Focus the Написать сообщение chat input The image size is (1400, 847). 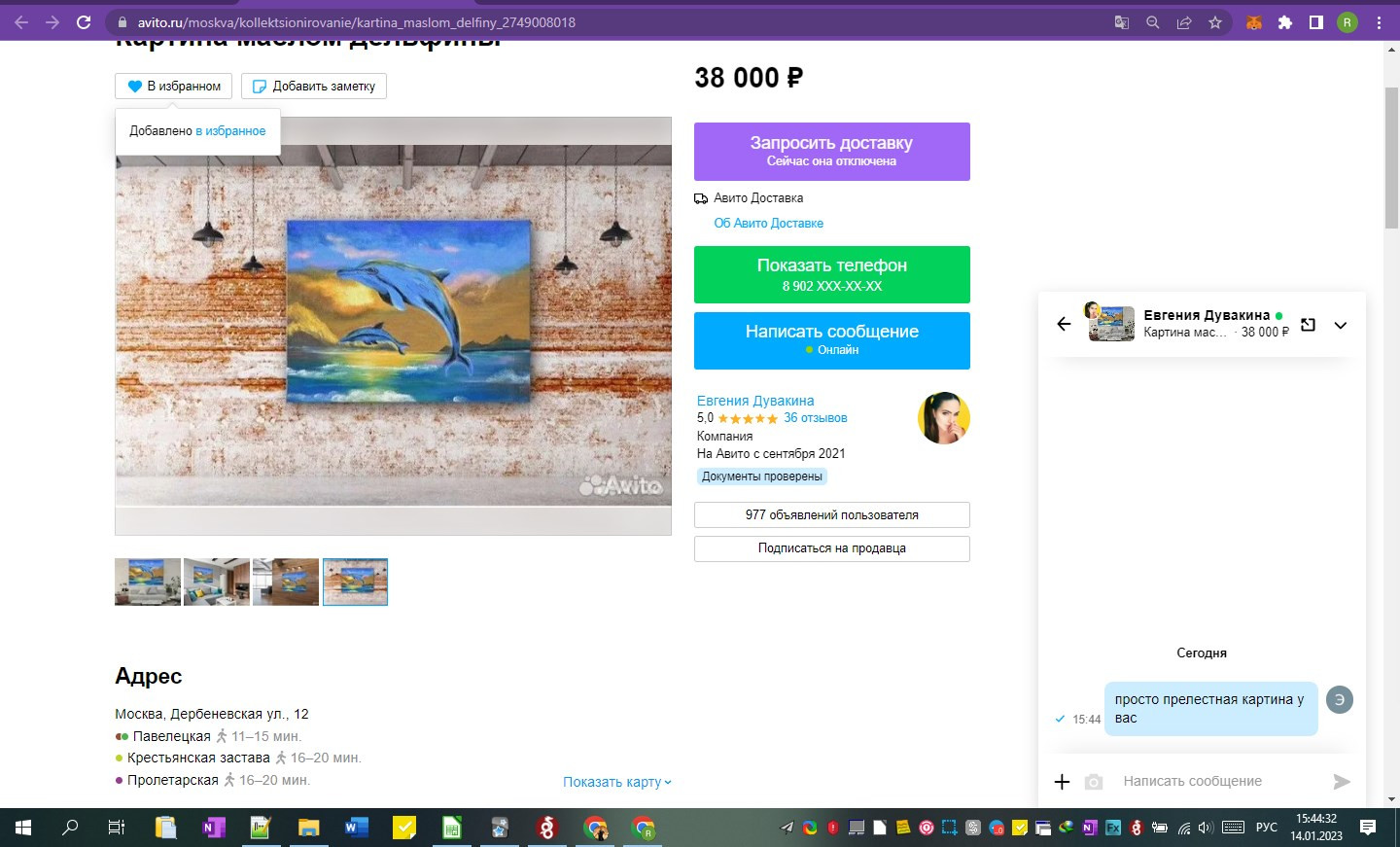pyautogui.click(x=1219, y=781)
